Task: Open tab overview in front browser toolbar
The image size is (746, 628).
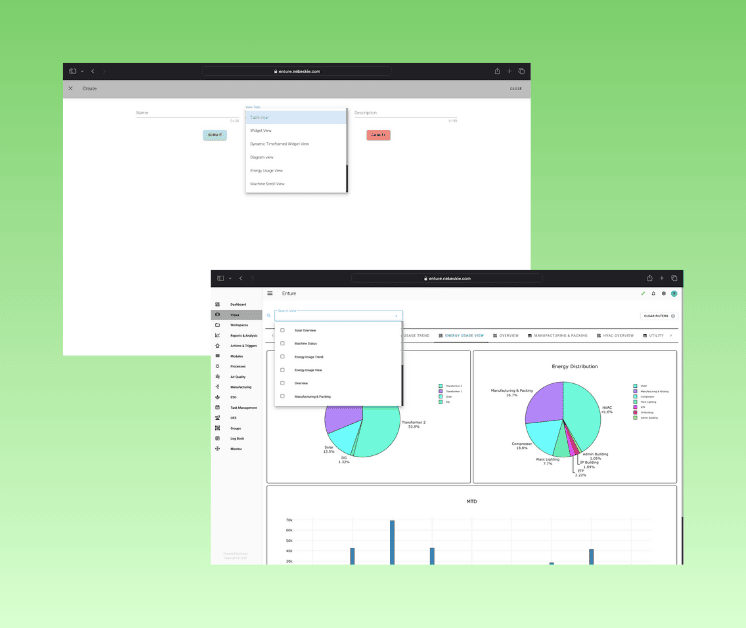Action: tap(674, 278)
